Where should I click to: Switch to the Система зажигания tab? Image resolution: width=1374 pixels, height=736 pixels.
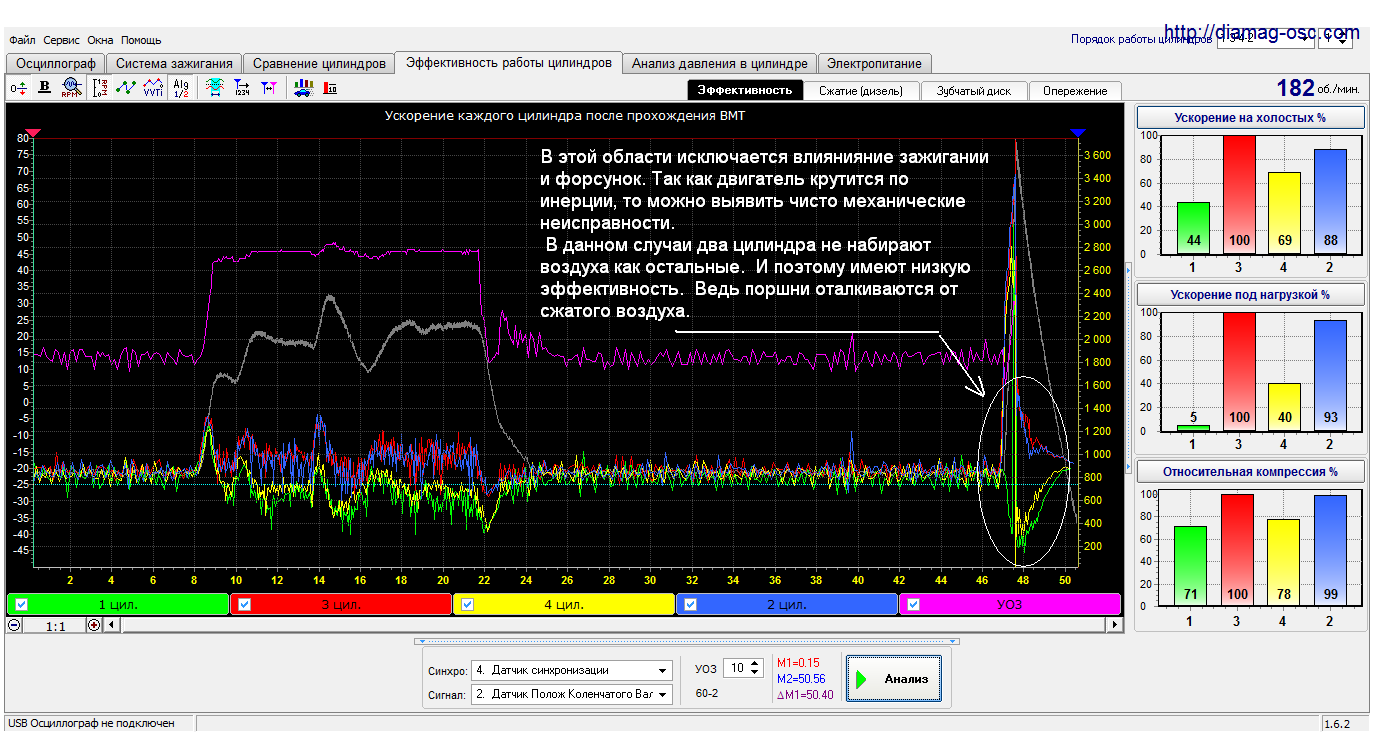click(175, 63)
